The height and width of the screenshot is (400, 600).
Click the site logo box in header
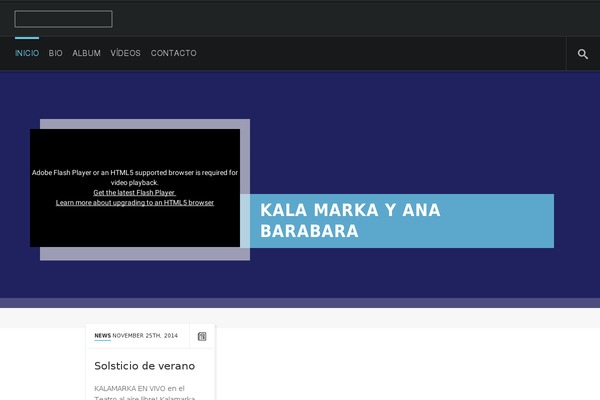(64, 19)
